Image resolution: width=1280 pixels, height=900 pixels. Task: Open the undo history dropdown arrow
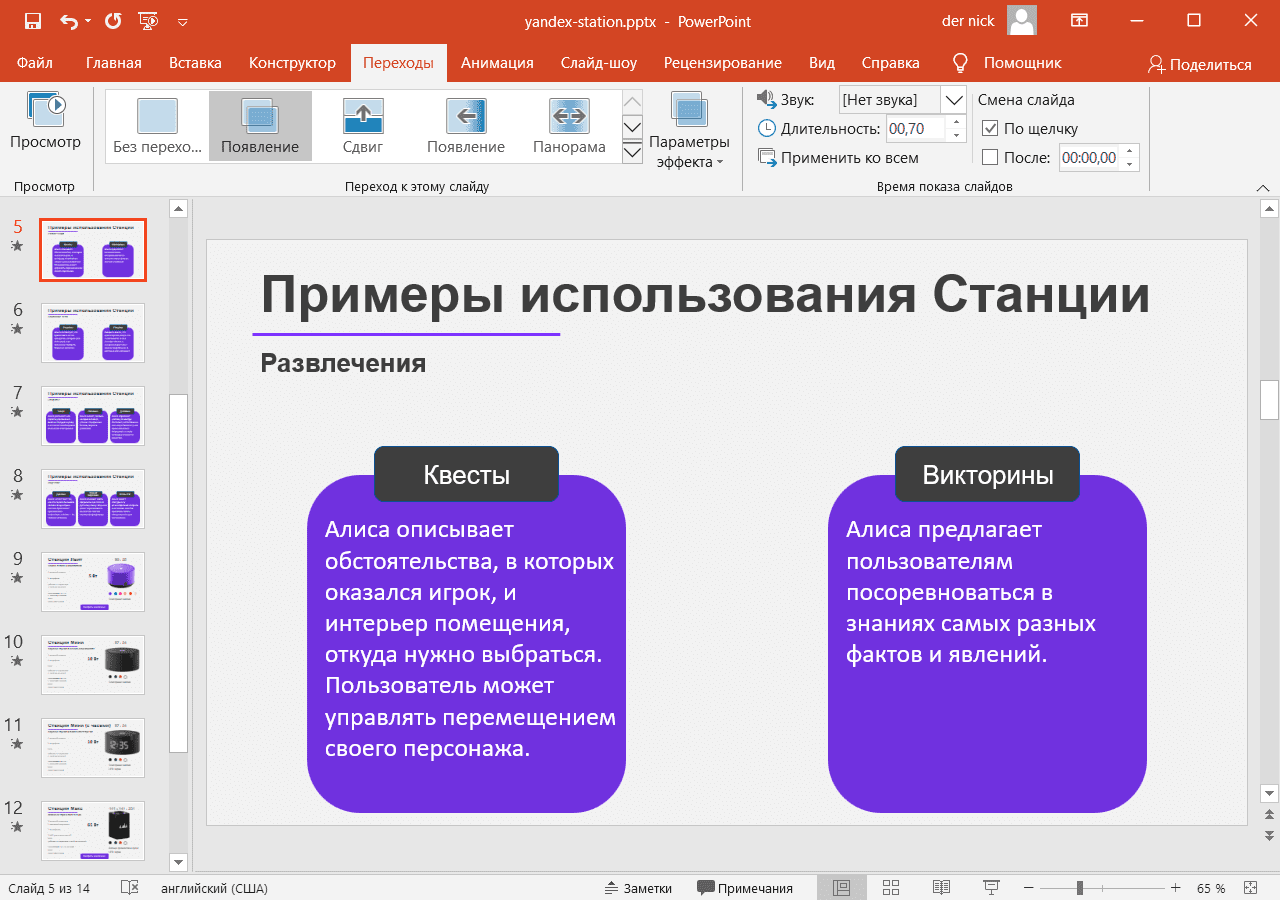[x=88, y=21]
